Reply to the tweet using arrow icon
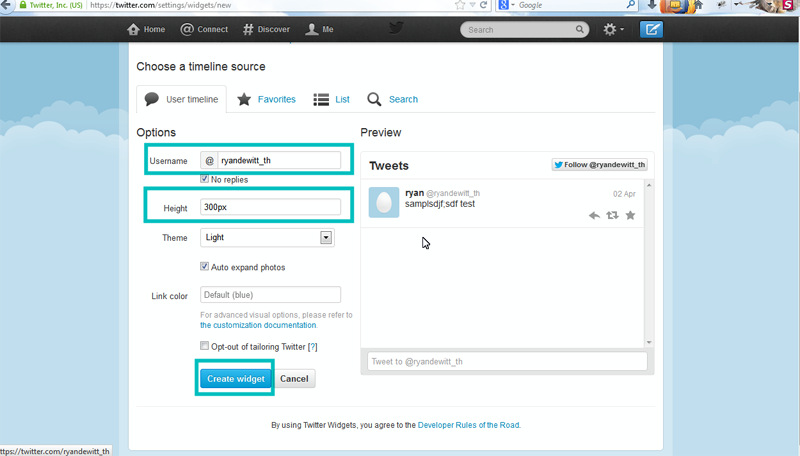The width and height of the screenshot is (800, 456). tap(594, 215)
